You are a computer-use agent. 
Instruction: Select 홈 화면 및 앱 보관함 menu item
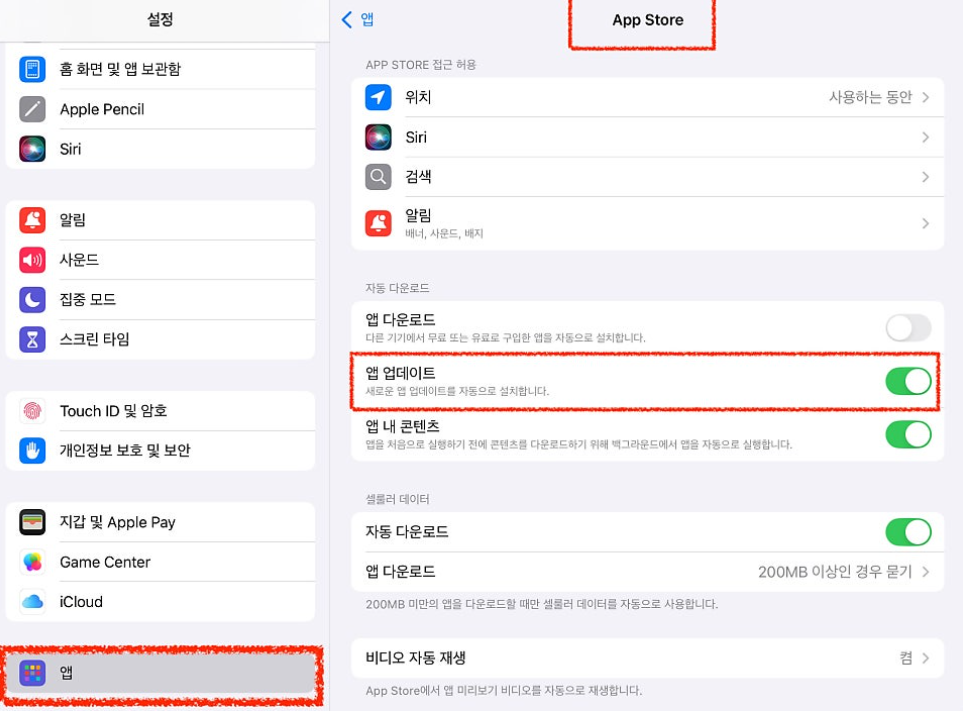point(160,69)
